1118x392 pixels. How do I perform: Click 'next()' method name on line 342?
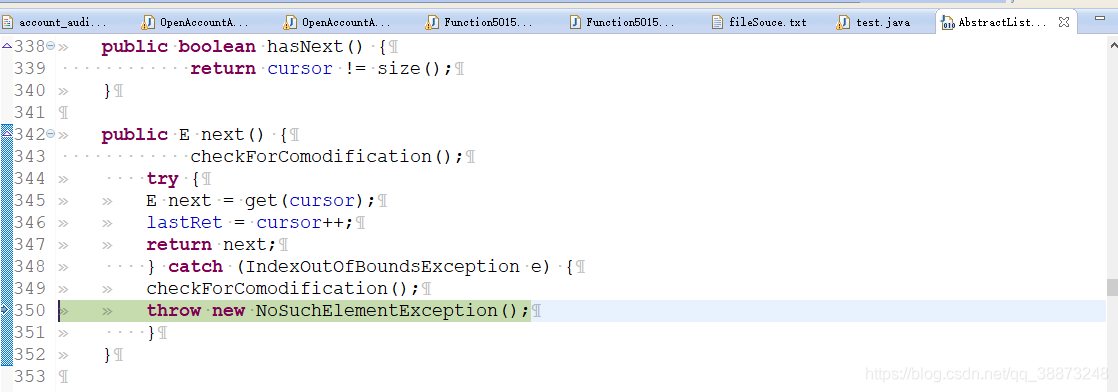pos(233,135)
